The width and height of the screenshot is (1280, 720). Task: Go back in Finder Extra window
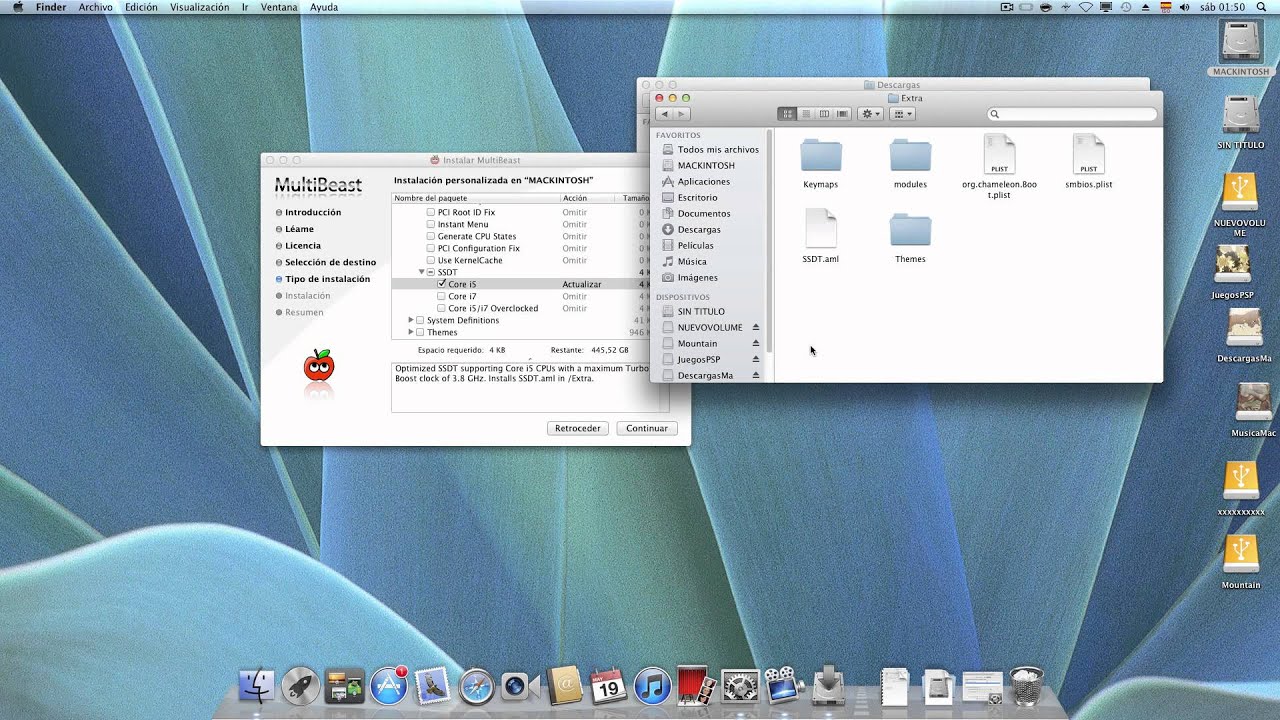(664, 114)
